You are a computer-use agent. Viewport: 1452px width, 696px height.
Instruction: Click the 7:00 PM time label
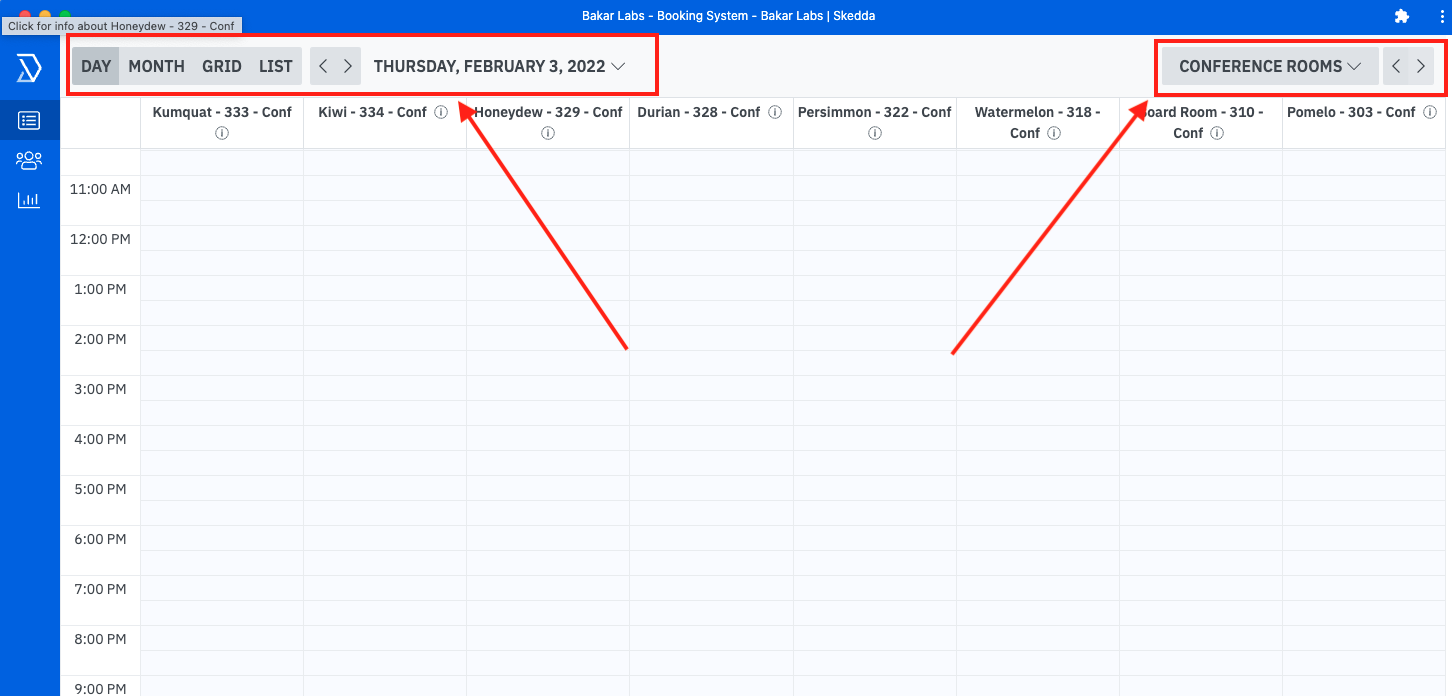(x=101, y=589)
